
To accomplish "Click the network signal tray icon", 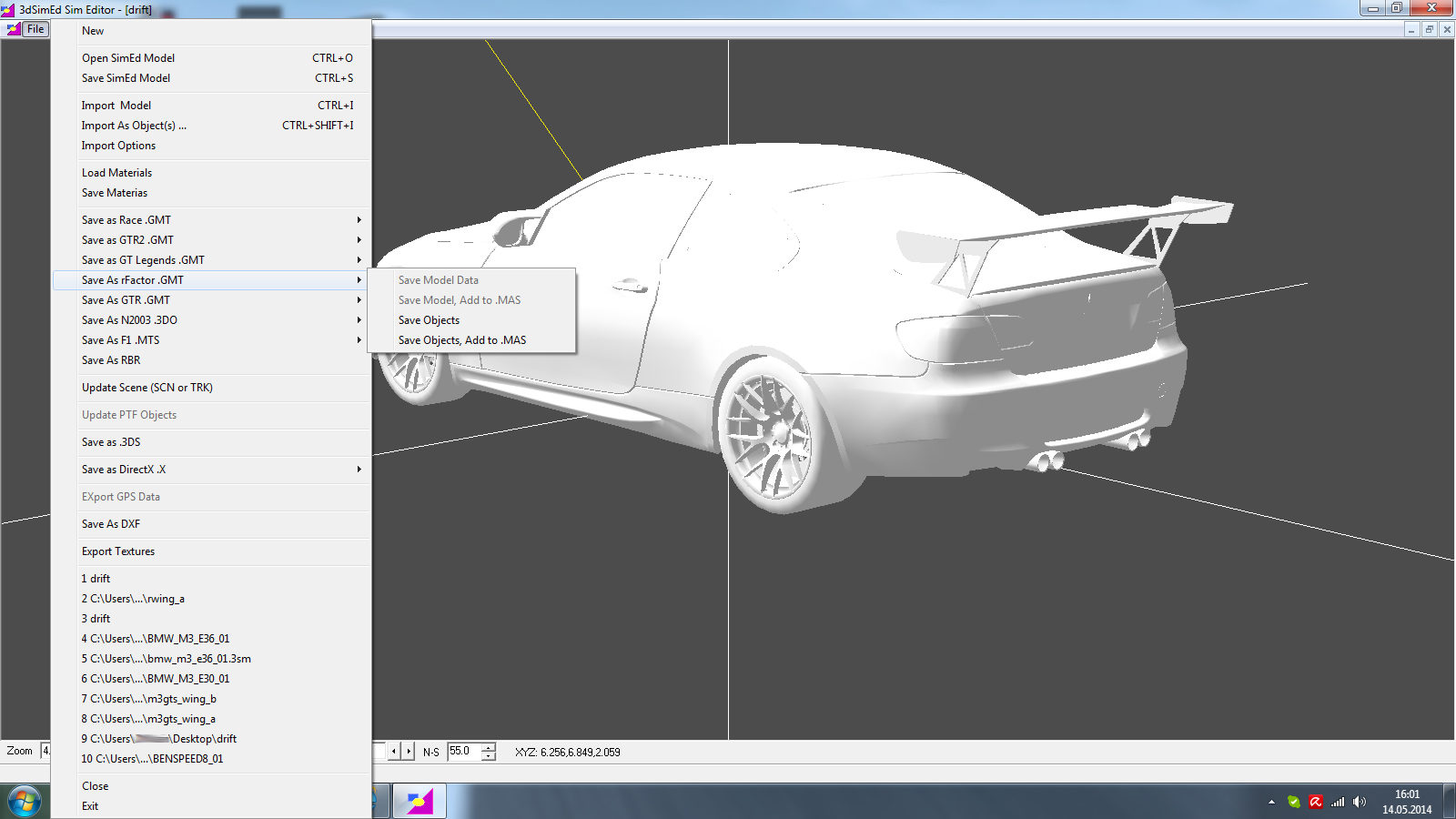I will pyautogui.click(x=1337, y=802).
